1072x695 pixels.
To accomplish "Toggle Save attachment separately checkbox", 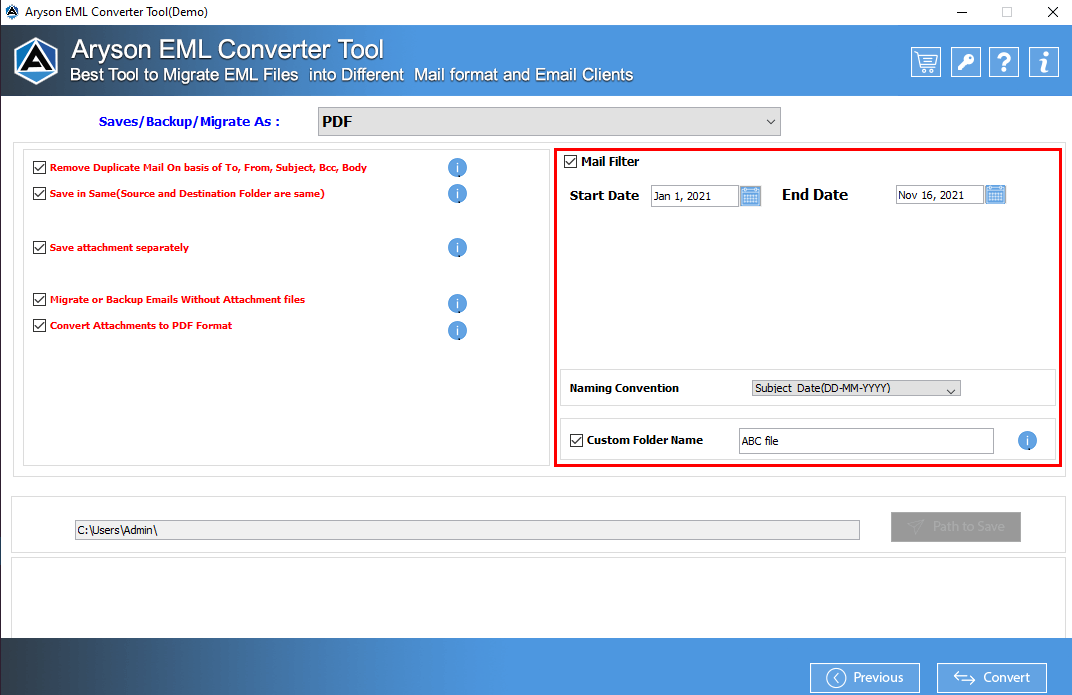I will 40,247.
